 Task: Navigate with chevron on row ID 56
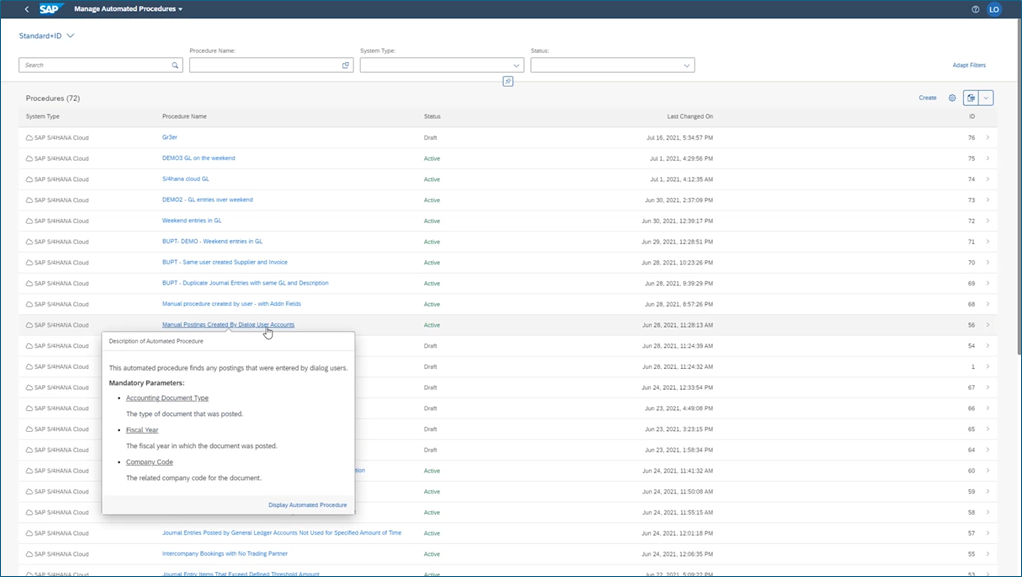click(987, 325)
